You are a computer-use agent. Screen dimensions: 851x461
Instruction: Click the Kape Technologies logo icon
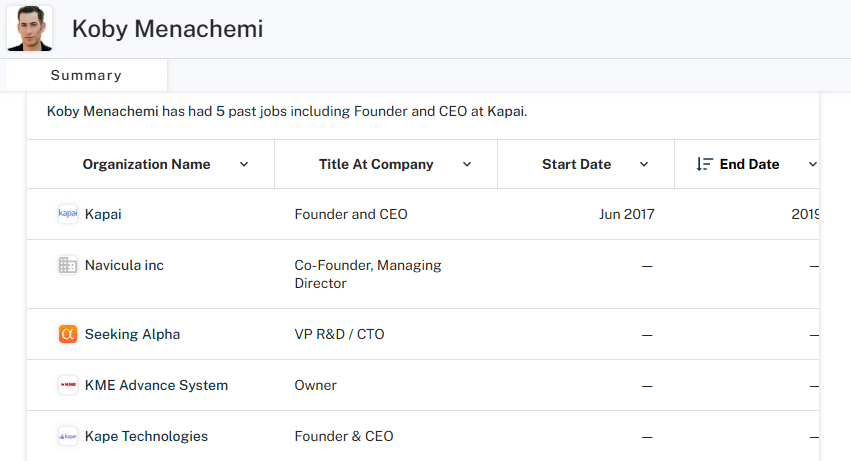(68, 436)
